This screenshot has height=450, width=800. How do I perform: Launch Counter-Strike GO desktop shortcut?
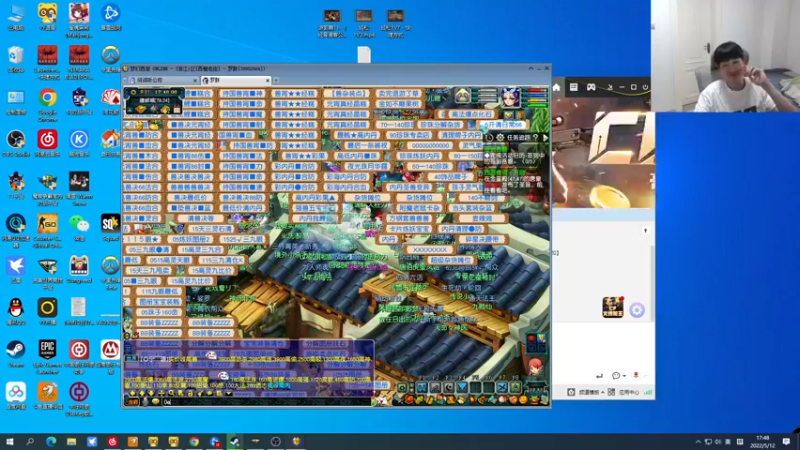[47, 223]
